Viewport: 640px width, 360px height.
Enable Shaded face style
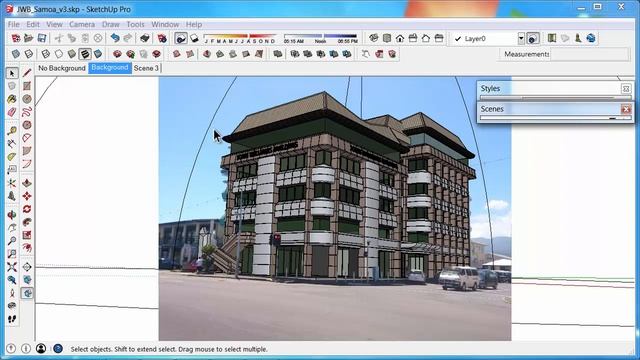[72, 54]
